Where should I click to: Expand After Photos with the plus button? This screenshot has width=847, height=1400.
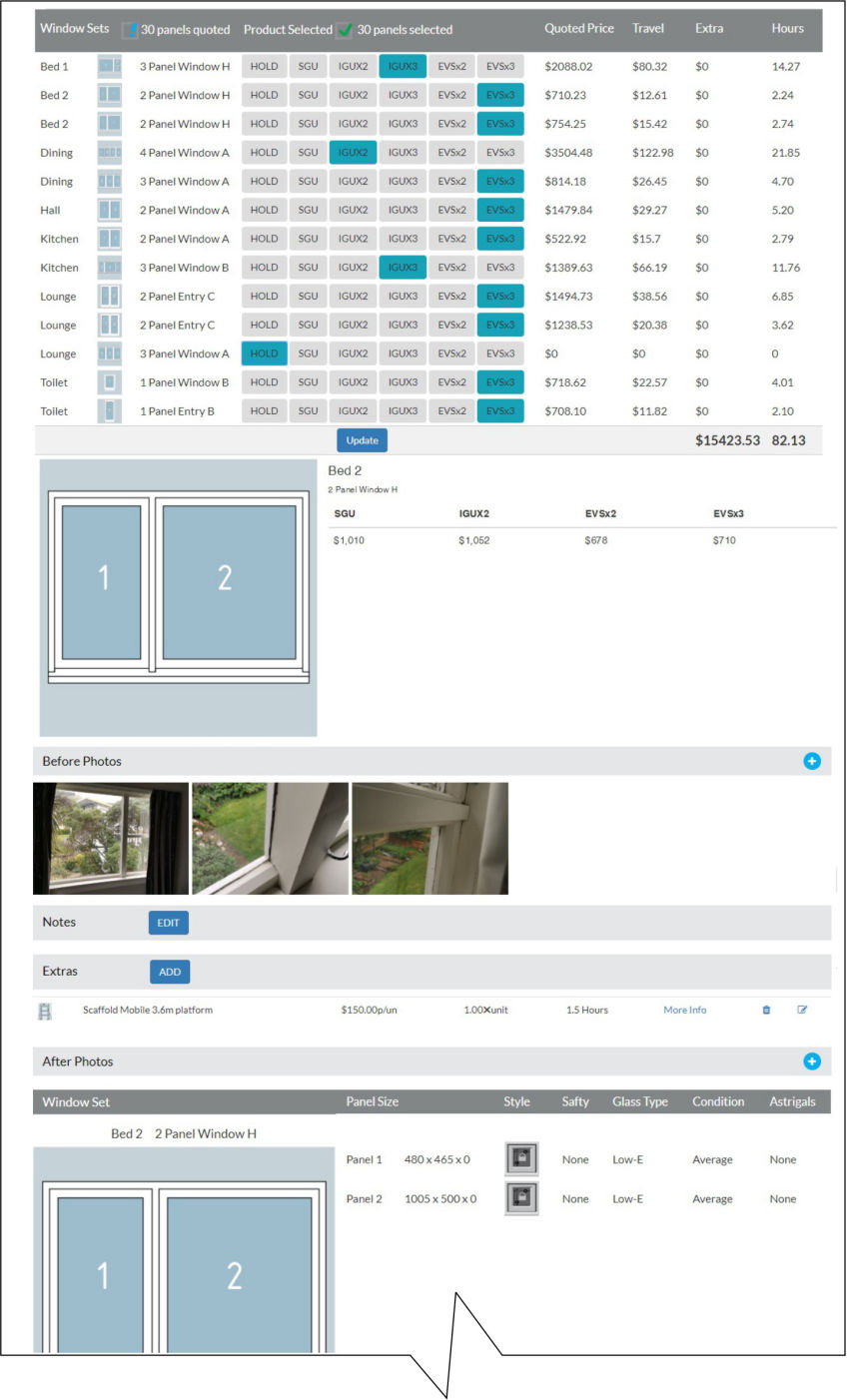[x=811, y=1061]
